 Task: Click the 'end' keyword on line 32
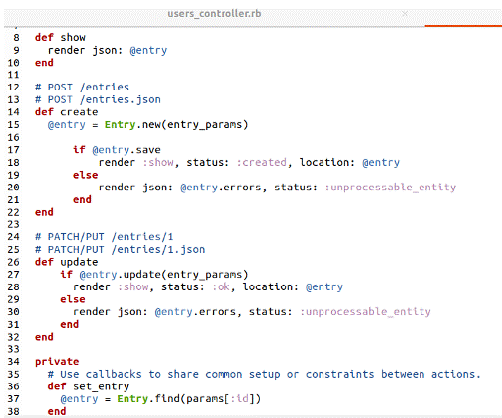tap(44, 337)
